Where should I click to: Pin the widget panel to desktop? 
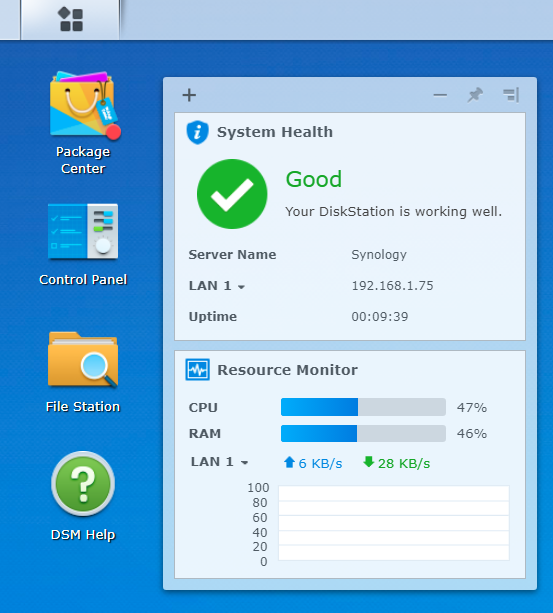[x=475, y=95]
